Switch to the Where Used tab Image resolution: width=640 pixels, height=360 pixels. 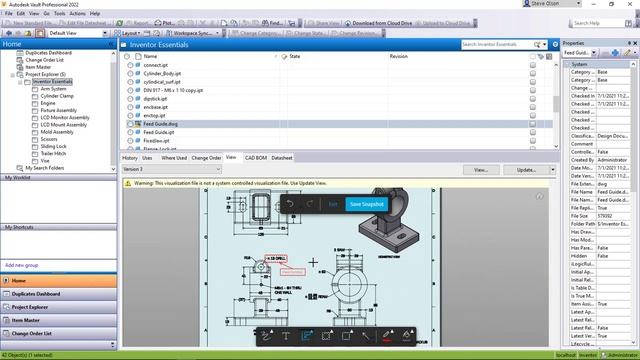click(174, 158)
